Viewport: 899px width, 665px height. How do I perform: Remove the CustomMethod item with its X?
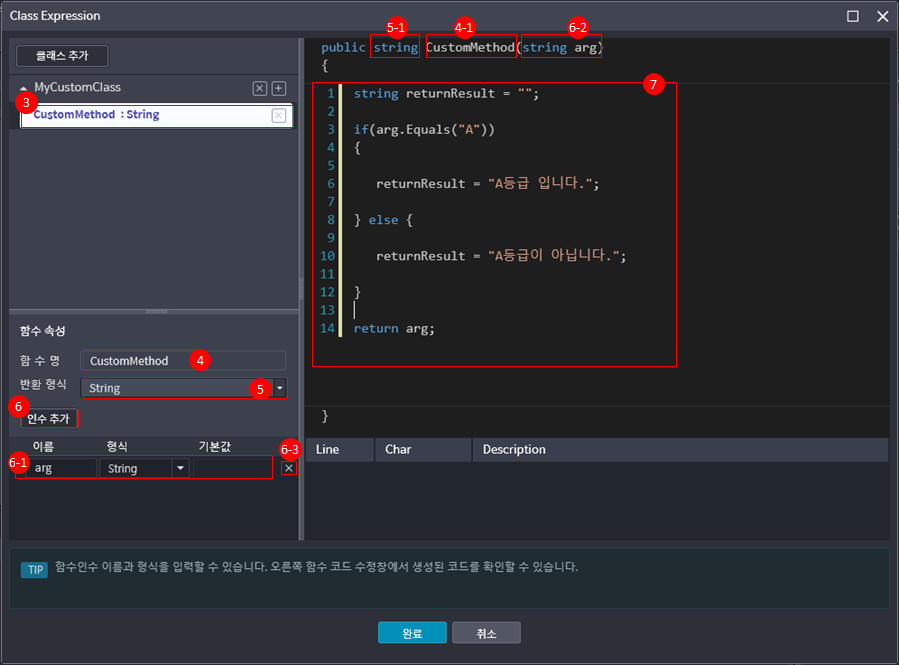(279, 116)
